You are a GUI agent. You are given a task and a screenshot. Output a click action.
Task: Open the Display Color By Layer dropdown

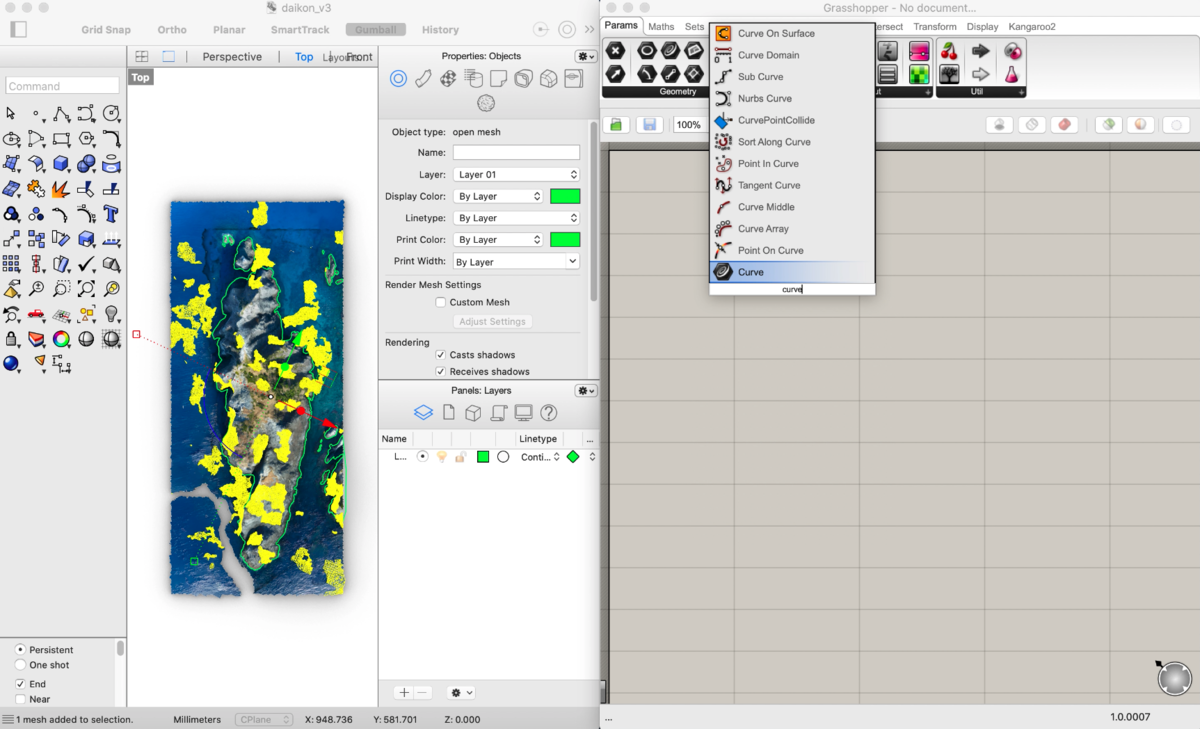point(498,196)
